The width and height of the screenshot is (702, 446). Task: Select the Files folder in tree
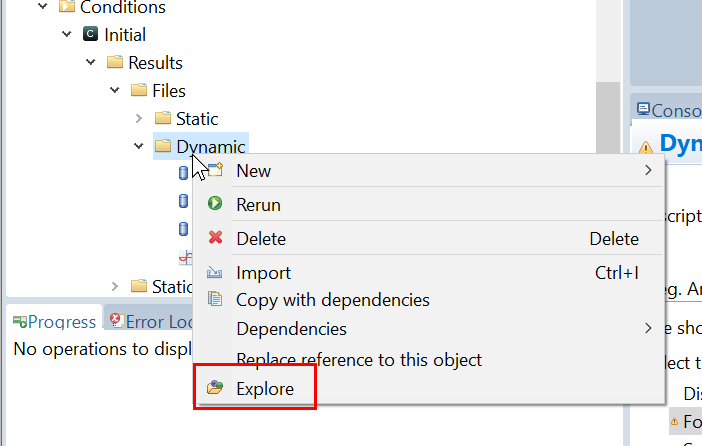168,91
